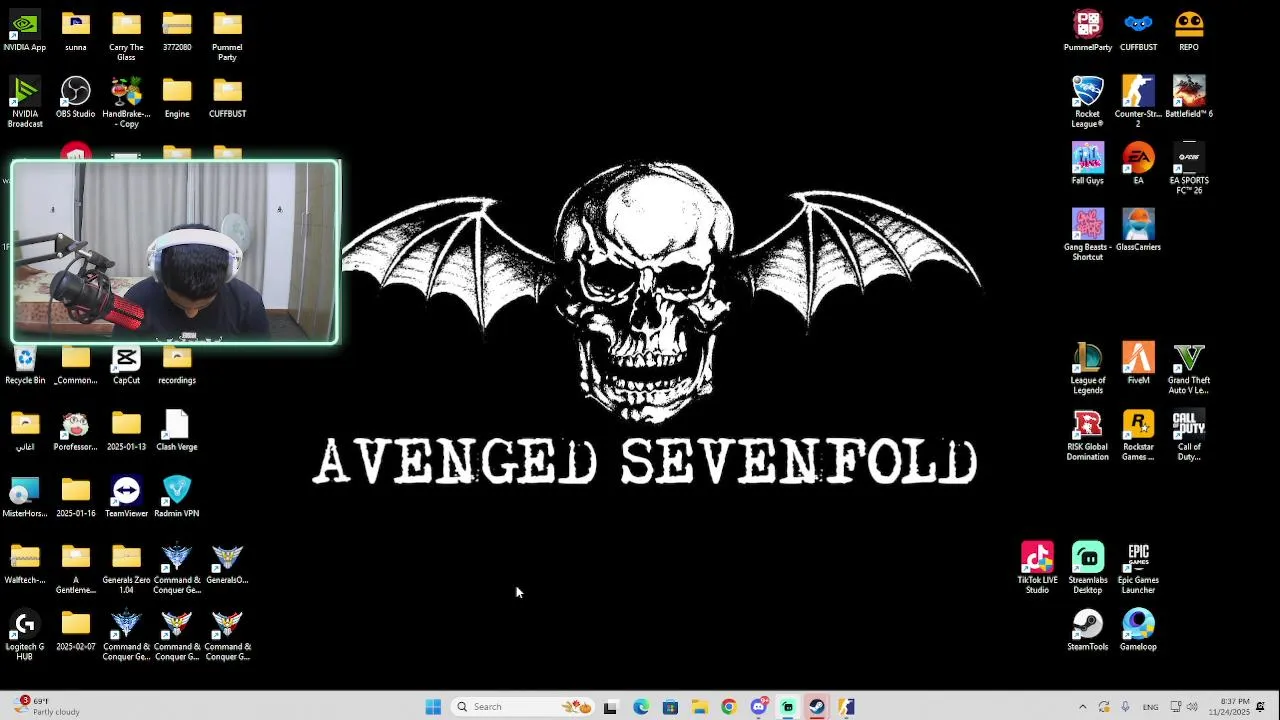Launch the EA SPORTS FC 26 shortcut

[x=1189, y=169]
